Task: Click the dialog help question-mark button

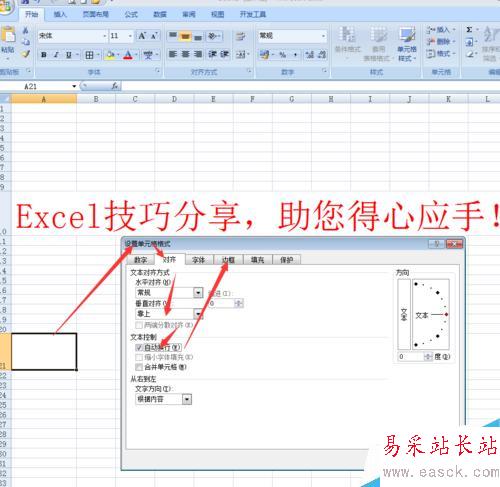Action: tap(437, 244)
